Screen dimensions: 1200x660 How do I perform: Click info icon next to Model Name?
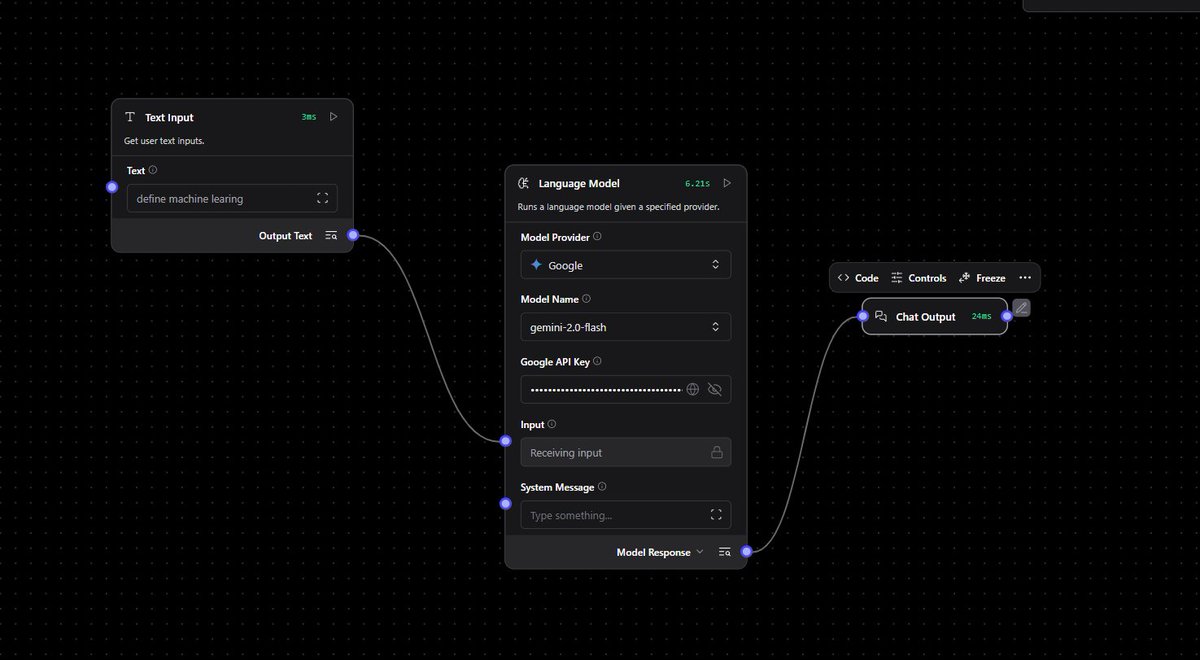(x=586, y=299)
